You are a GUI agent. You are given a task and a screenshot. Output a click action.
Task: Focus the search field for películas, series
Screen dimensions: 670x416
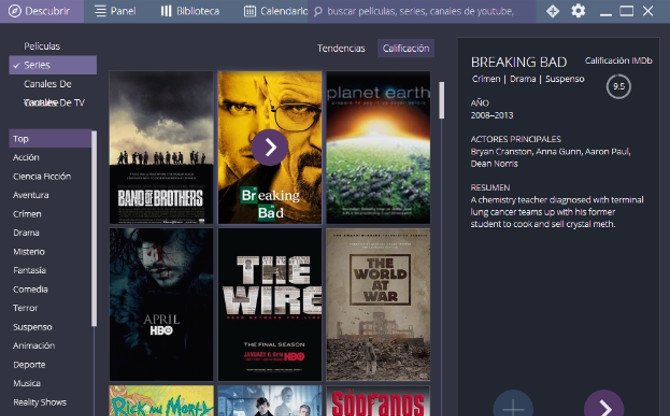tap(420, 12)
